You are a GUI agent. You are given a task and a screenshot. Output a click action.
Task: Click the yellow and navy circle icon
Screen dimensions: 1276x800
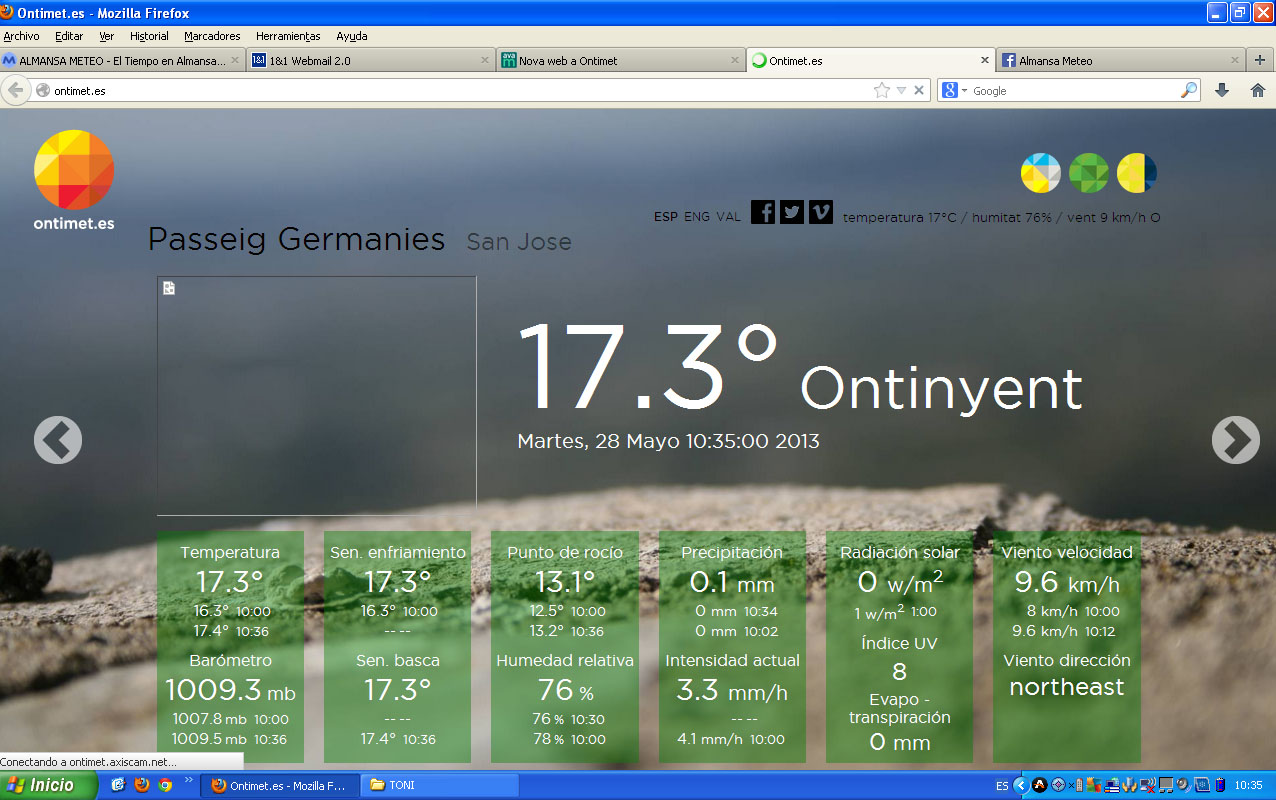[1137, 173]
